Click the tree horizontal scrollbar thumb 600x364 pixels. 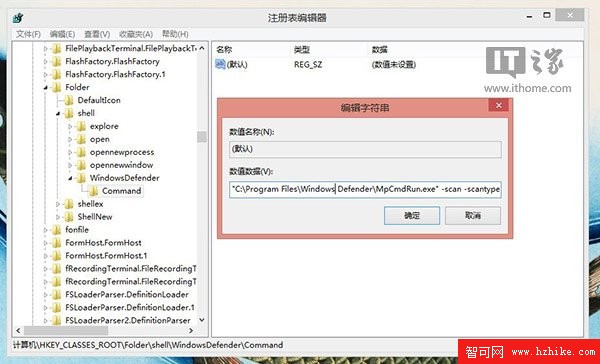[66, 330]
